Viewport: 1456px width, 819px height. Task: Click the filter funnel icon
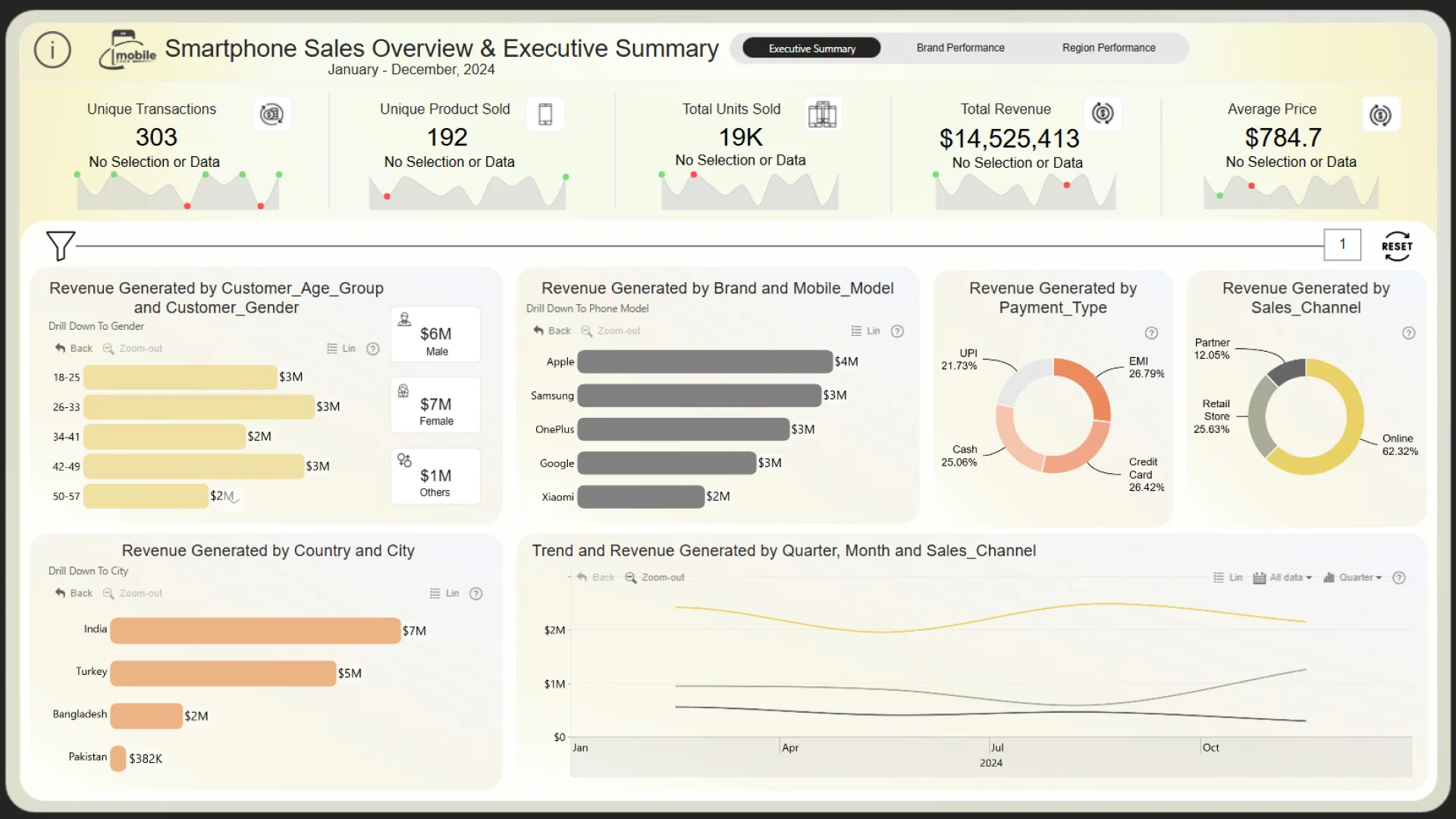pos(60,246)
